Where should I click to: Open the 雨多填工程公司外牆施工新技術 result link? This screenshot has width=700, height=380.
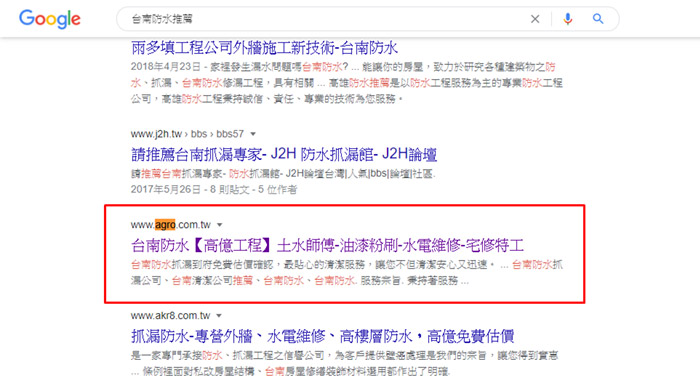[264, 48]
